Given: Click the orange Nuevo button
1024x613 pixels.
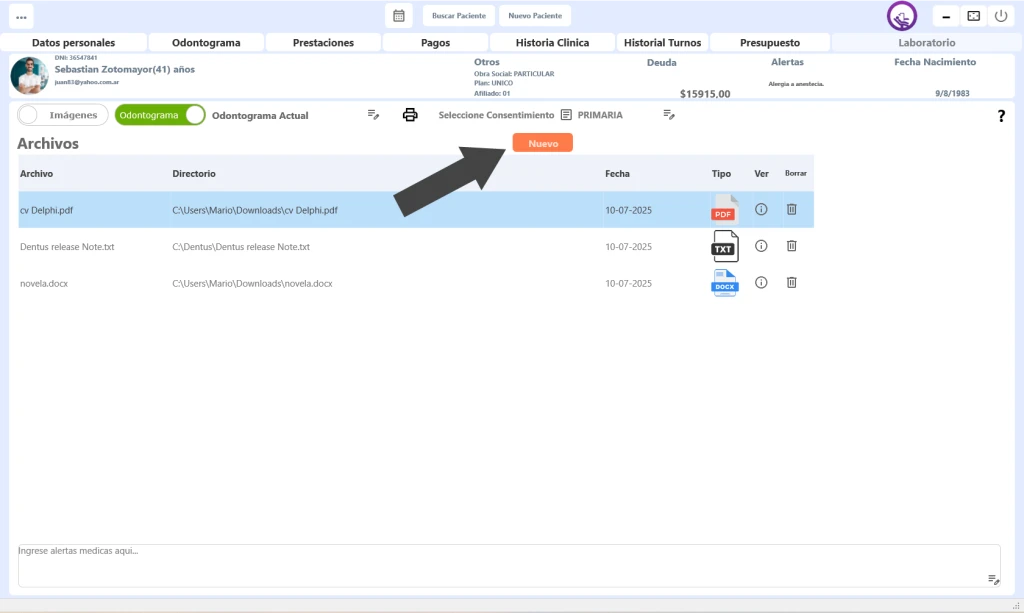Looking at the screenshot, I should pyautogui.click(x=542, y=143).
